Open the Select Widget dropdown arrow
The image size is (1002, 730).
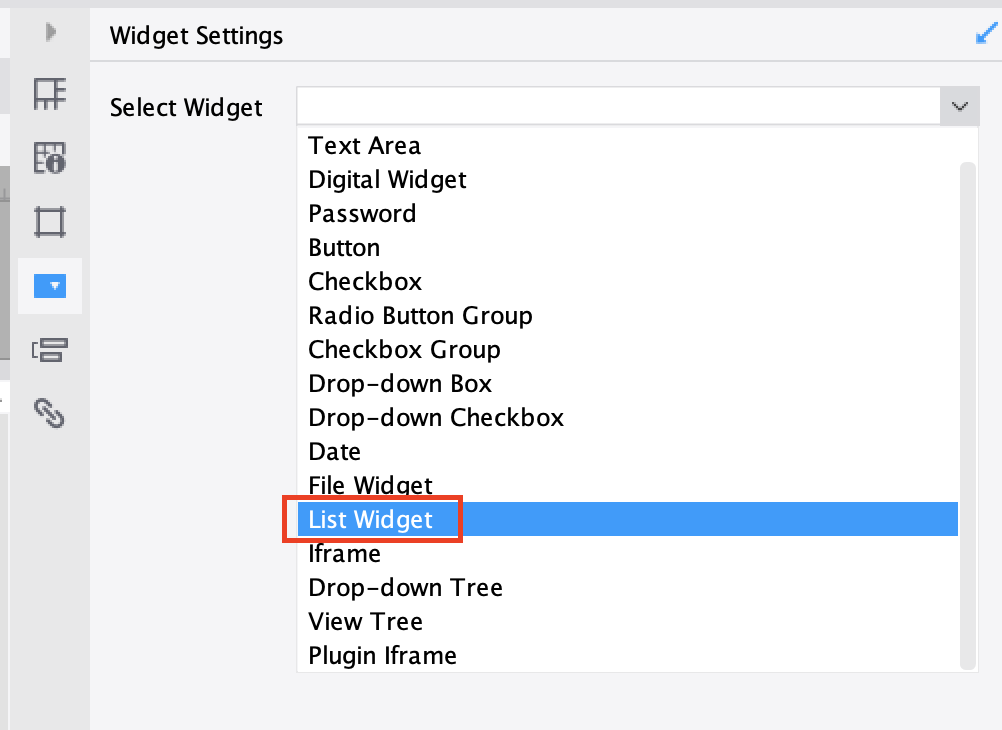click(959, 106)
